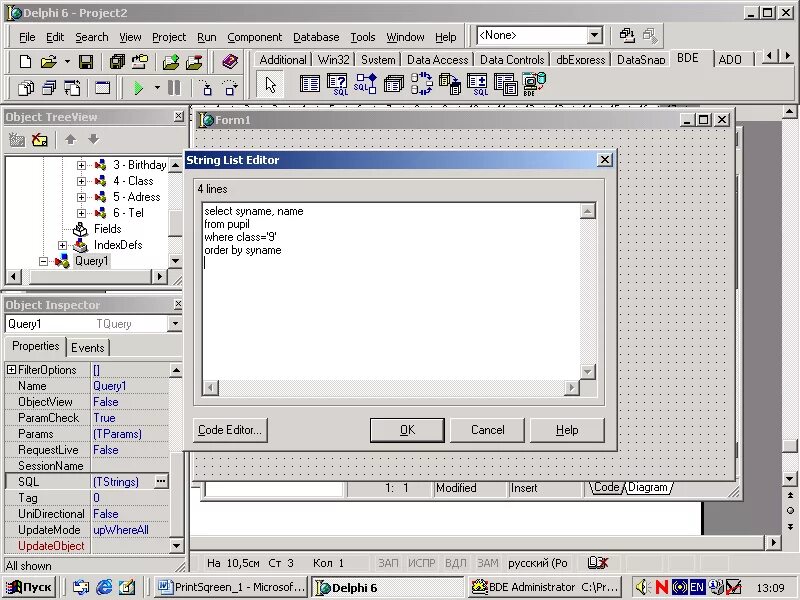
Task: Expand the FilterOptions property
Action: point(11,369)
